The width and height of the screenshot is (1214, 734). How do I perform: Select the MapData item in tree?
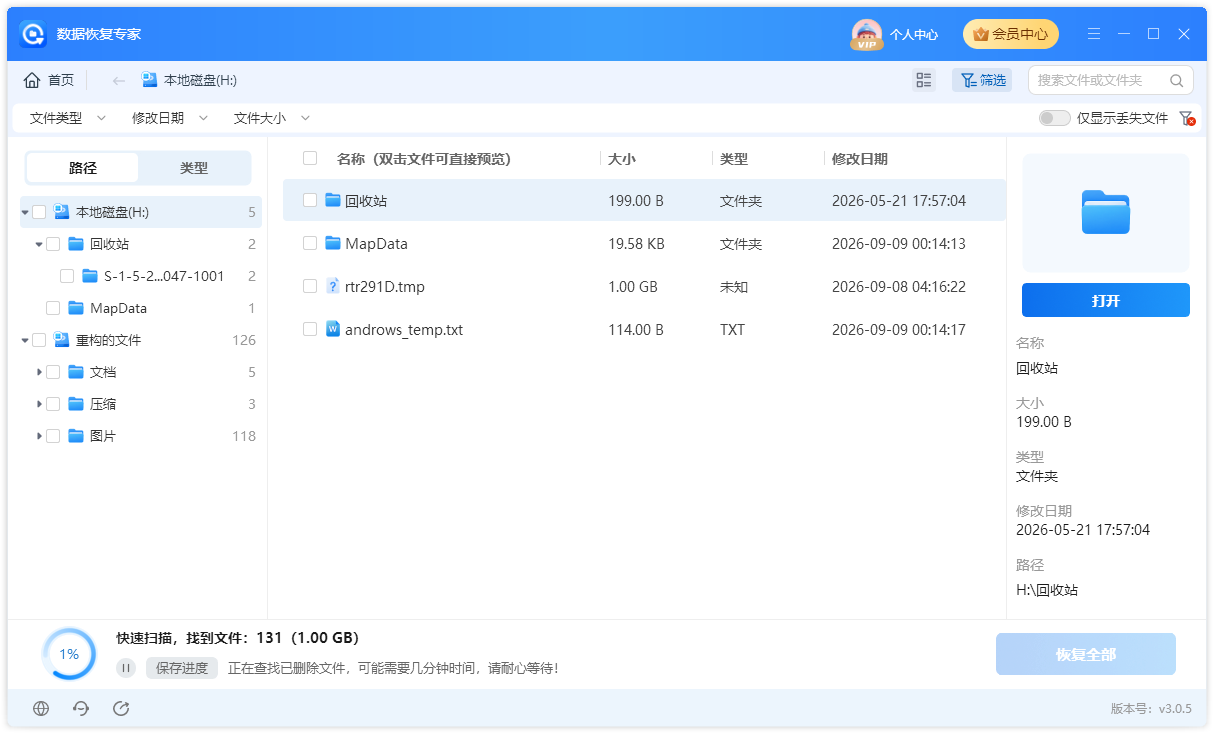point(118,308)
